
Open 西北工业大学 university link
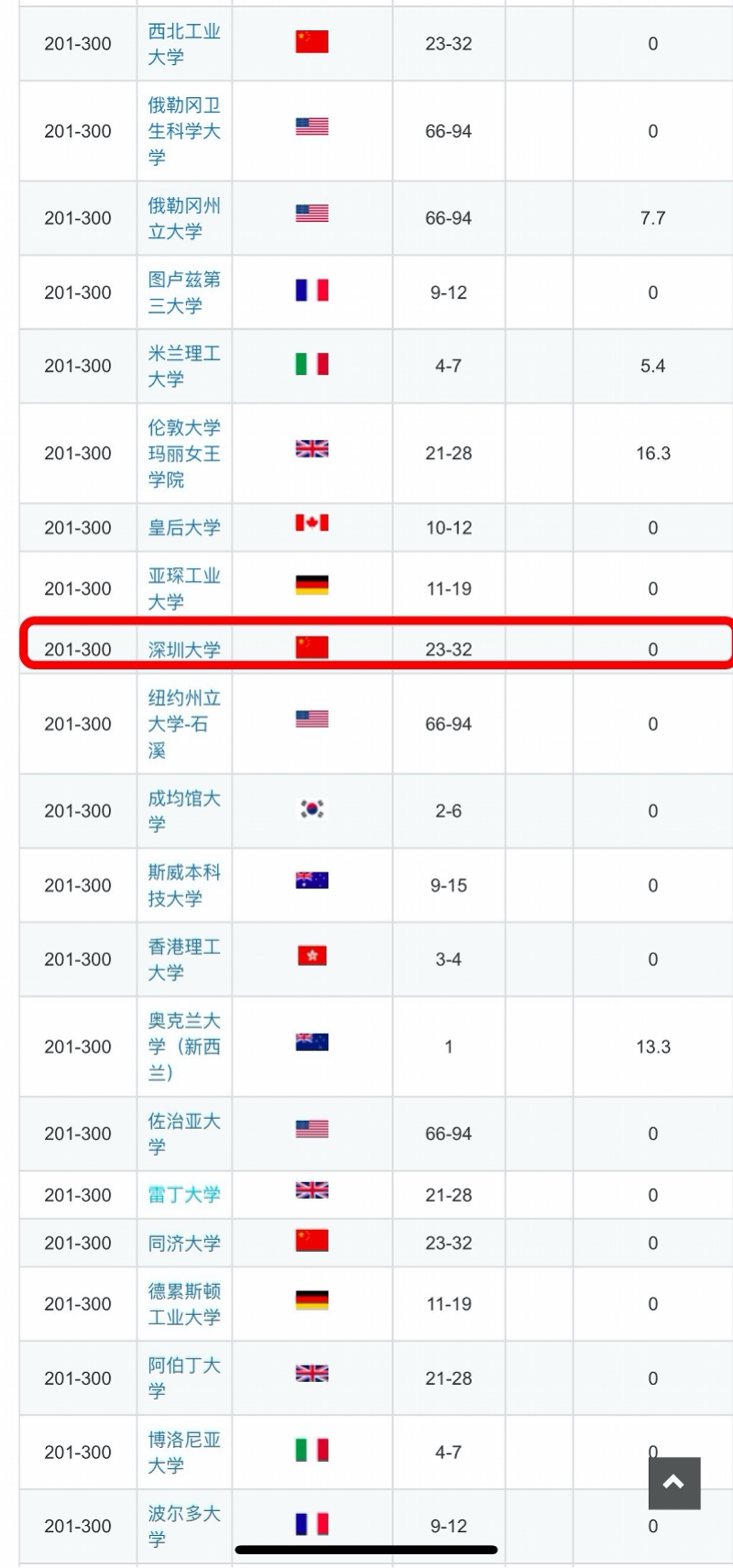click(x=184, y=44)
